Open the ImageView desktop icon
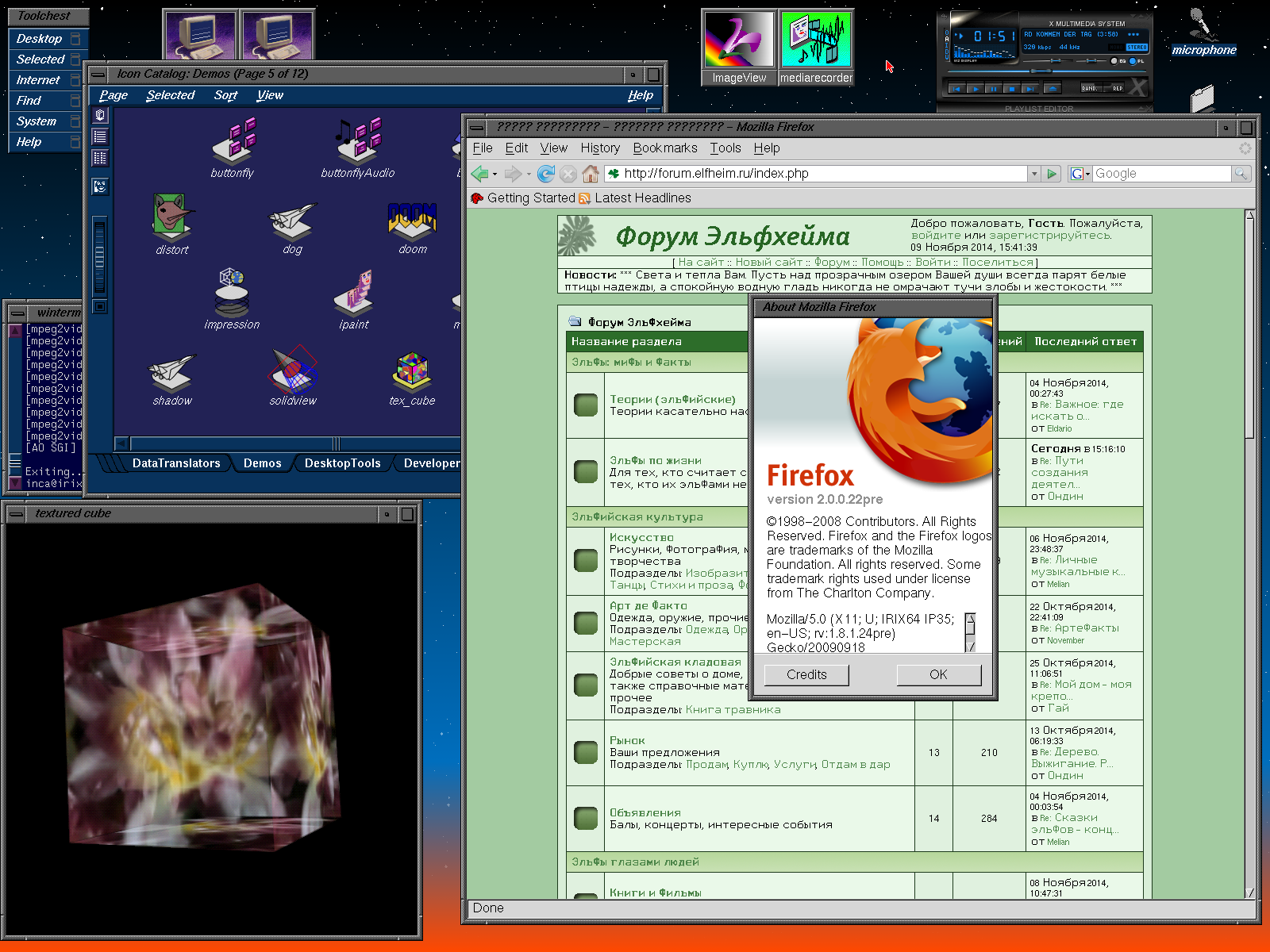 739,47
